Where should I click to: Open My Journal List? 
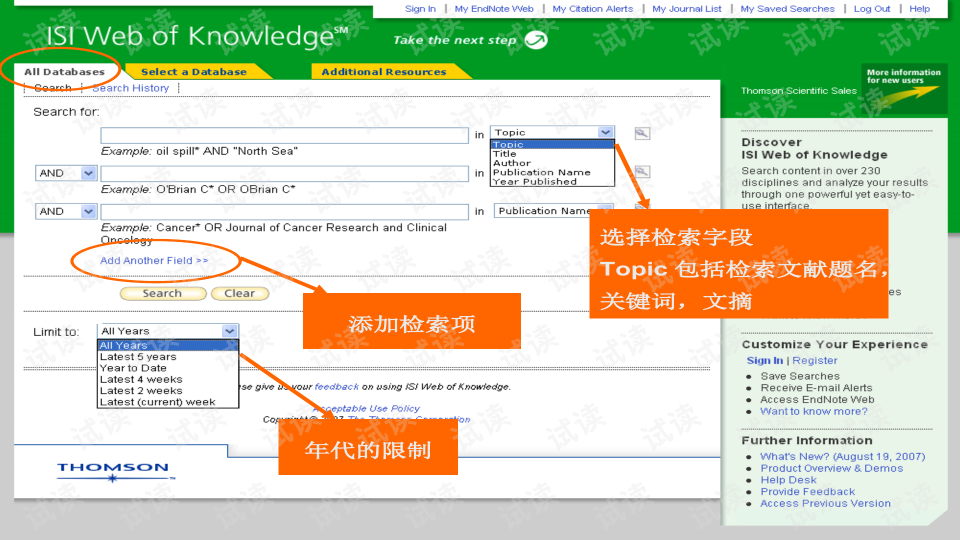click(687, 9)
